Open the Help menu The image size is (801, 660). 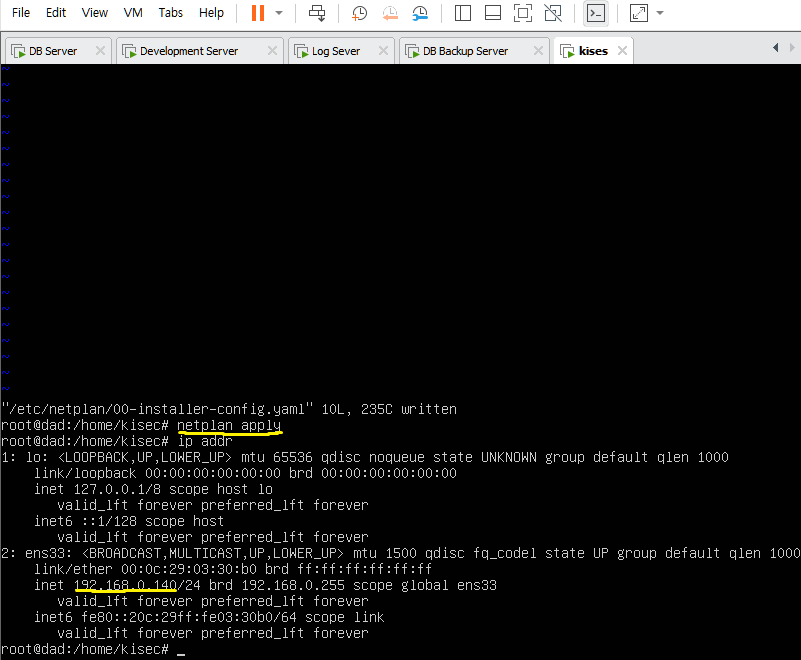211,13
